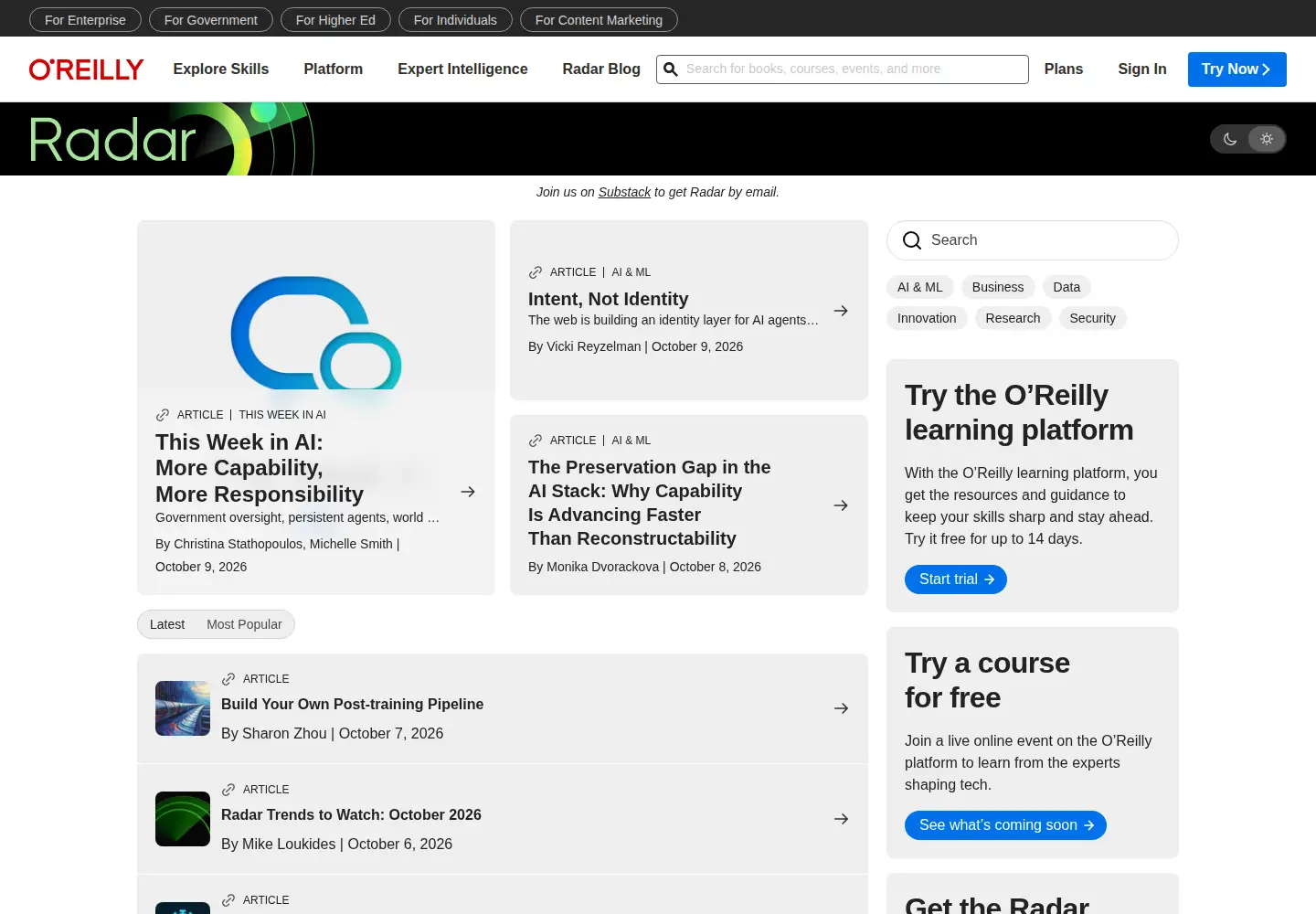Click arrow on This Week in AI card

click(468, 492)
